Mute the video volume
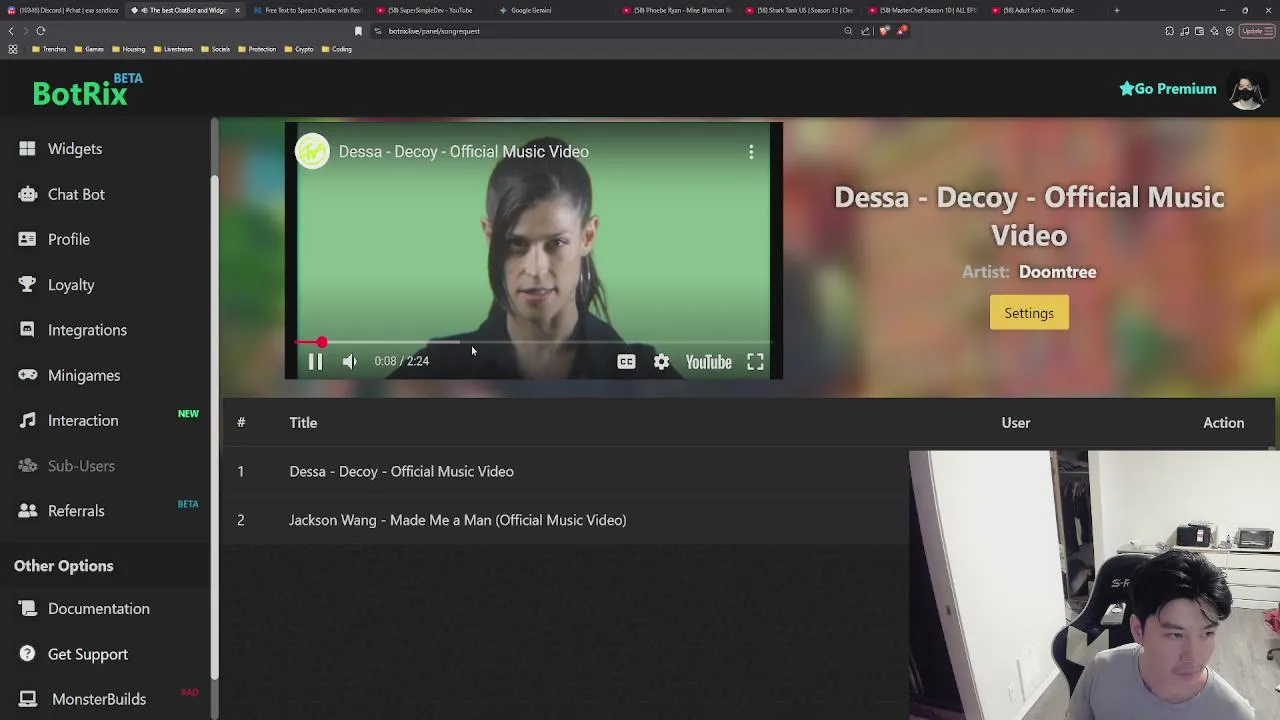 point(349,362)
